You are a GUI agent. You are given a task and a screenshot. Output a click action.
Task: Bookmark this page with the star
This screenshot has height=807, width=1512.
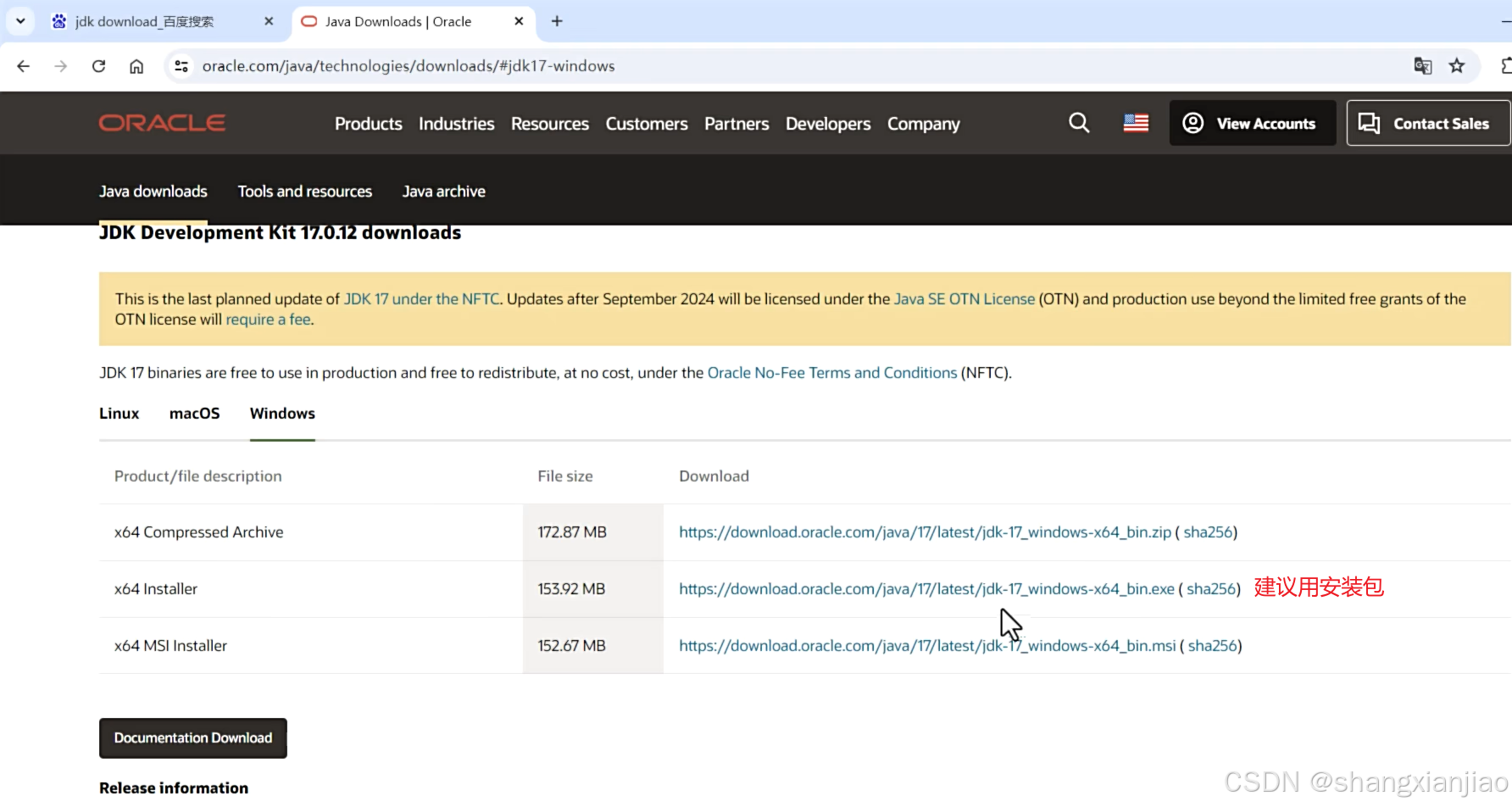(x=1457, y=66)
